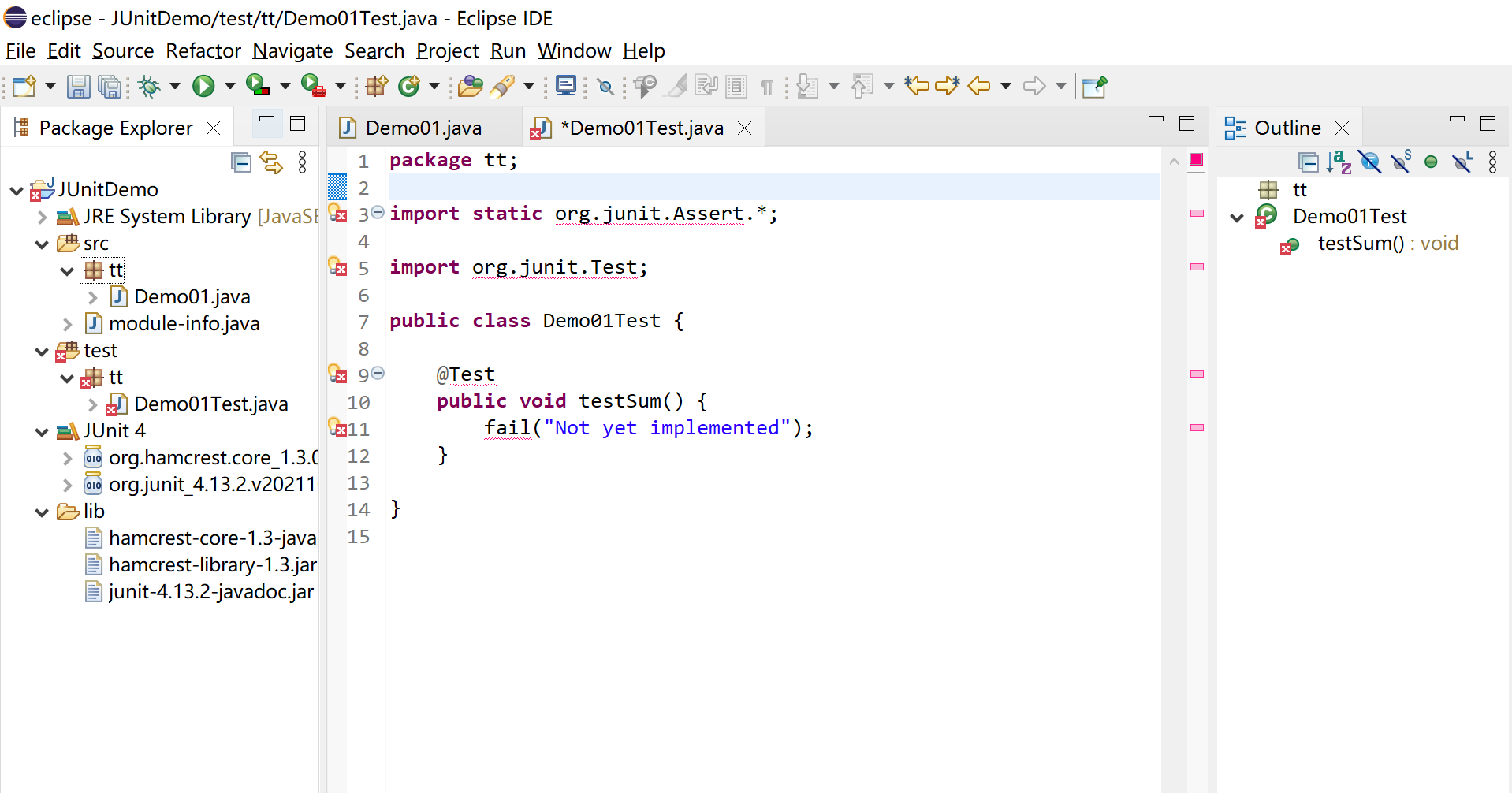
Task: Open the Run menu
Action: 508,50
